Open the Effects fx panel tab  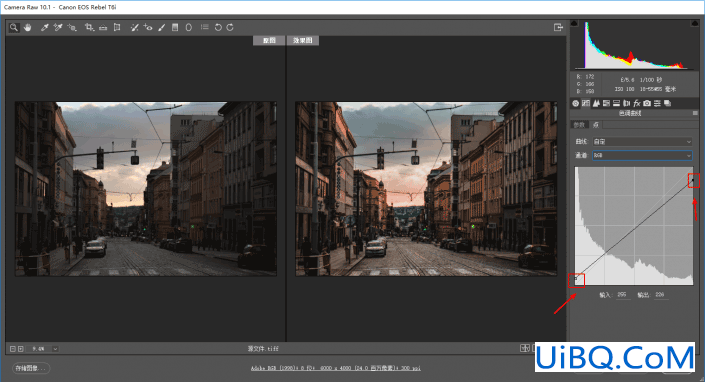click(x=637, y=103)
